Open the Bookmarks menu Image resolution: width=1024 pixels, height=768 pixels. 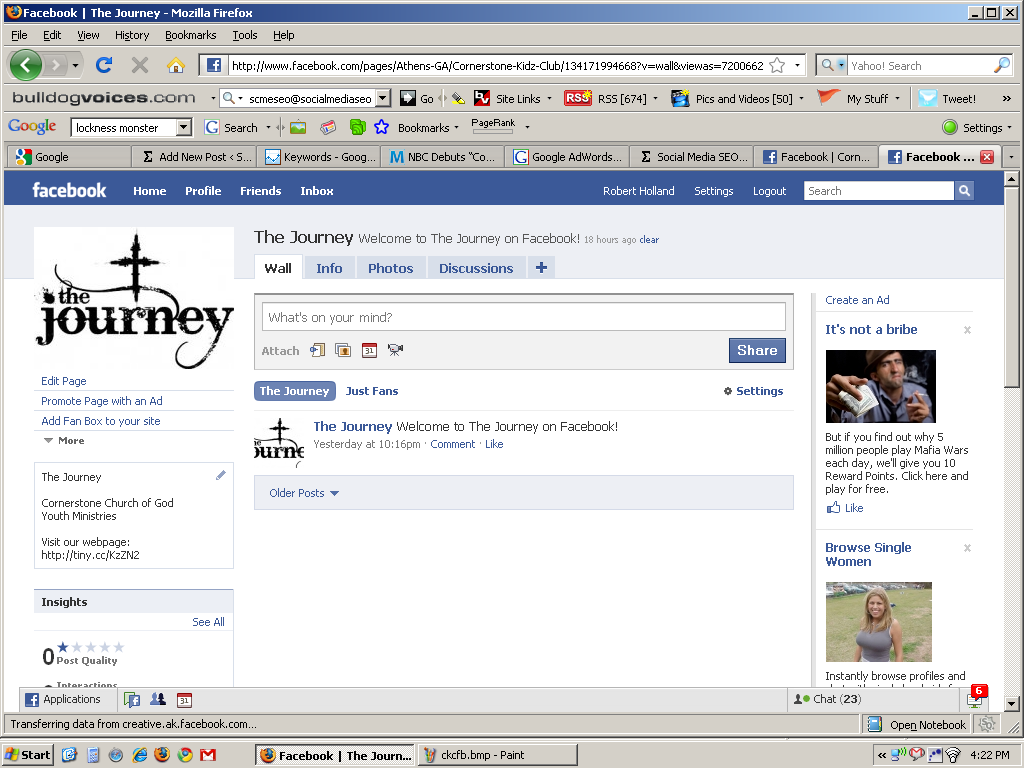pos(190,35)
